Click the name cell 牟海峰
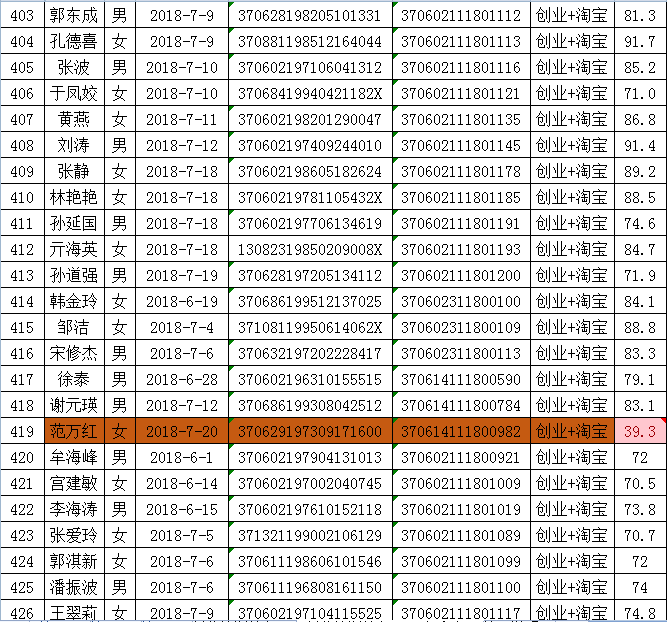Viewport: 667px width, 622px height. point(74,457)
